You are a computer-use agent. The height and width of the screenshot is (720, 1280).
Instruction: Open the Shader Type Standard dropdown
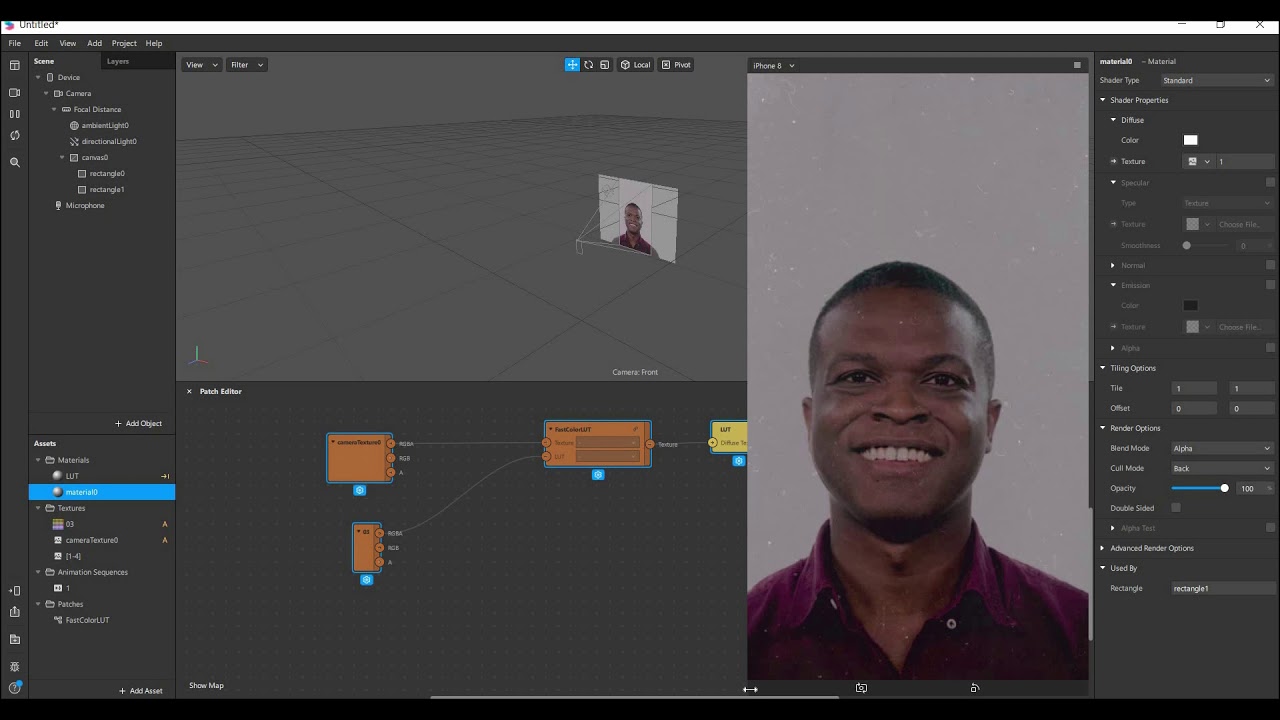[x=1217, y=80]
